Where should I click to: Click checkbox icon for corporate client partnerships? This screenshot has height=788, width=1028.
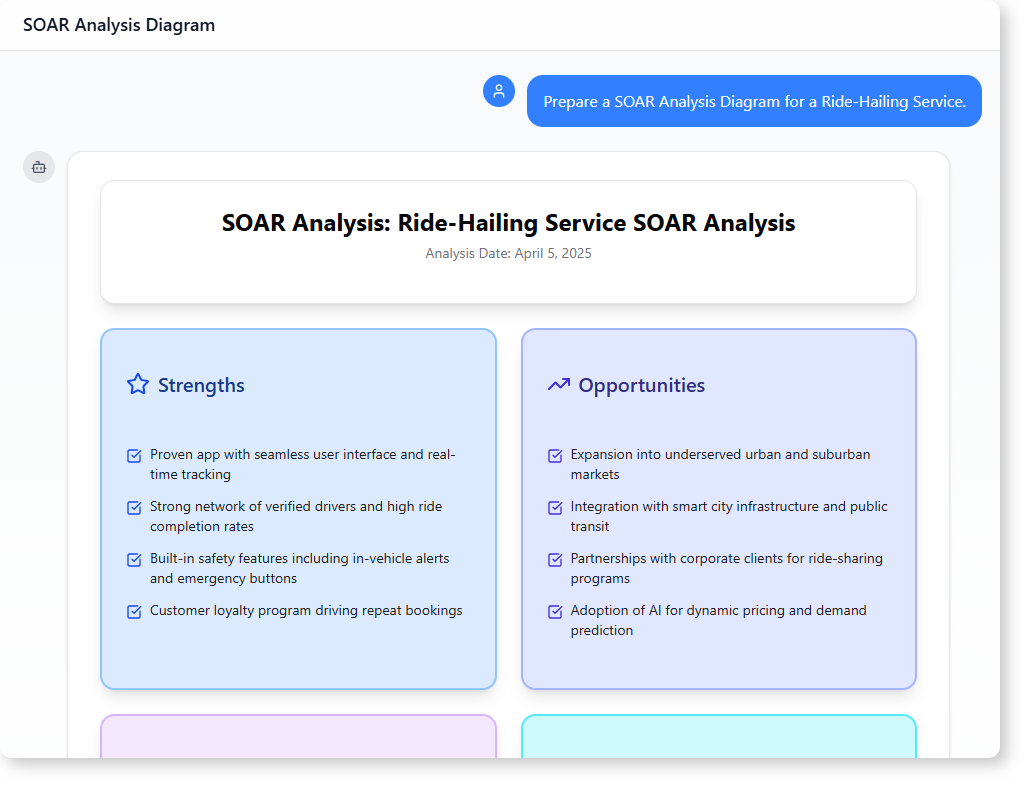click(x=555, y=559)
